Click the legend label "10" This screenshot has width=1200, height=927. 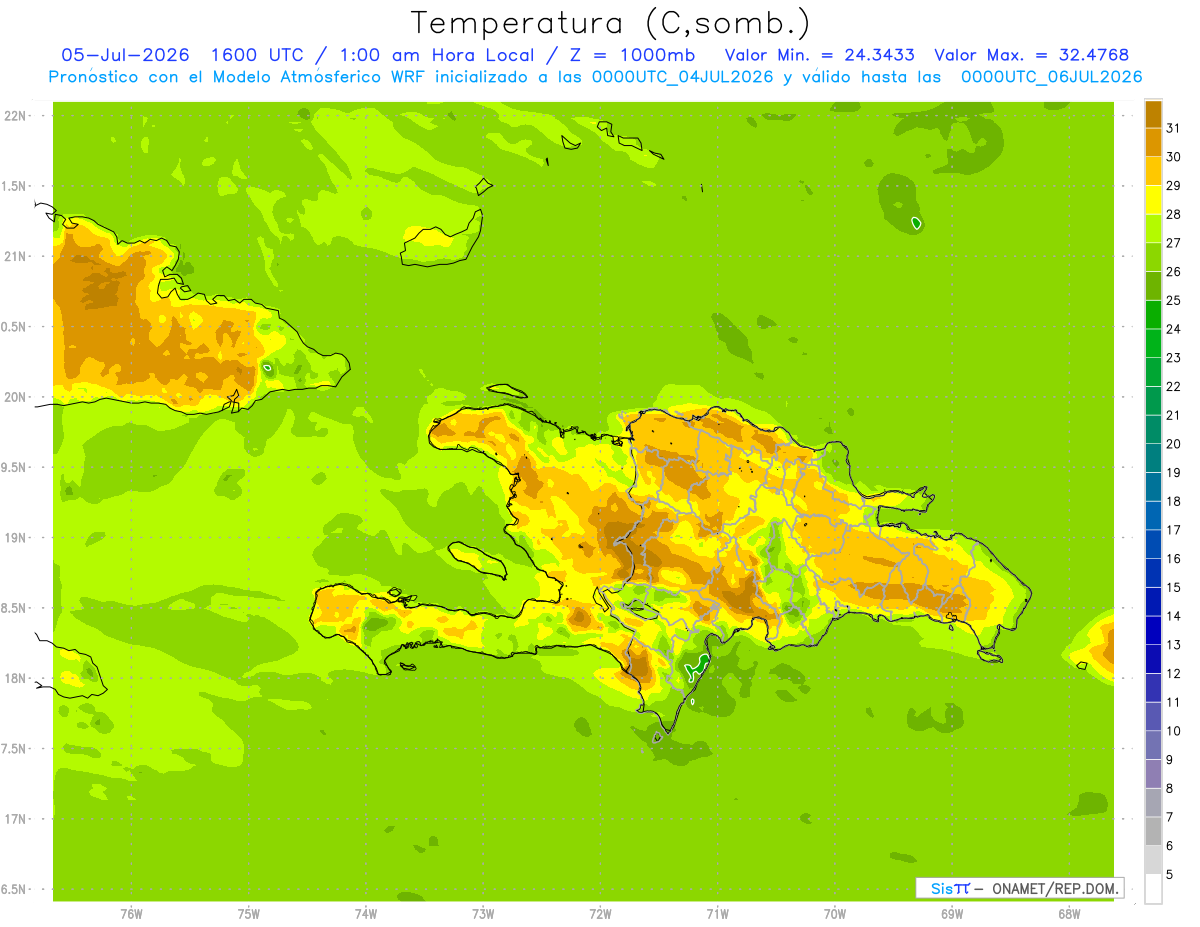pos(1173,731)
